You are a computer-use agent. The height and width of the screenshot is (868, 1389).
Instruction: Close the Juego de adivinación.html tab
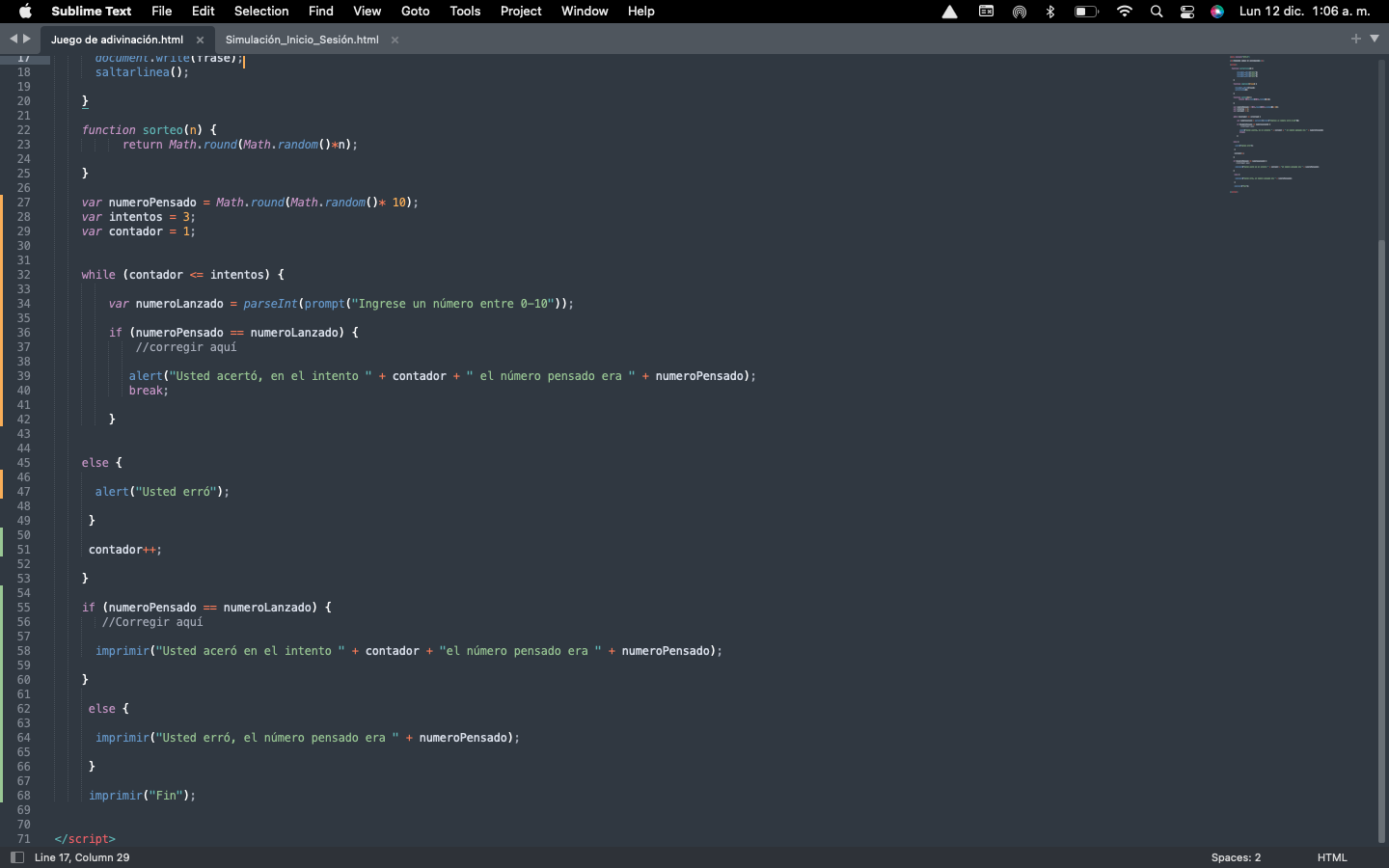[x=200, y=41]
